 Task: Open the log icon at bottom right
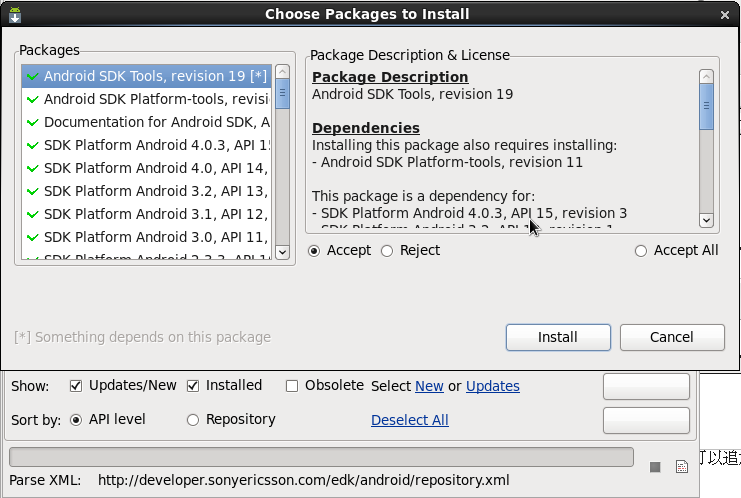tap(682, 467)
